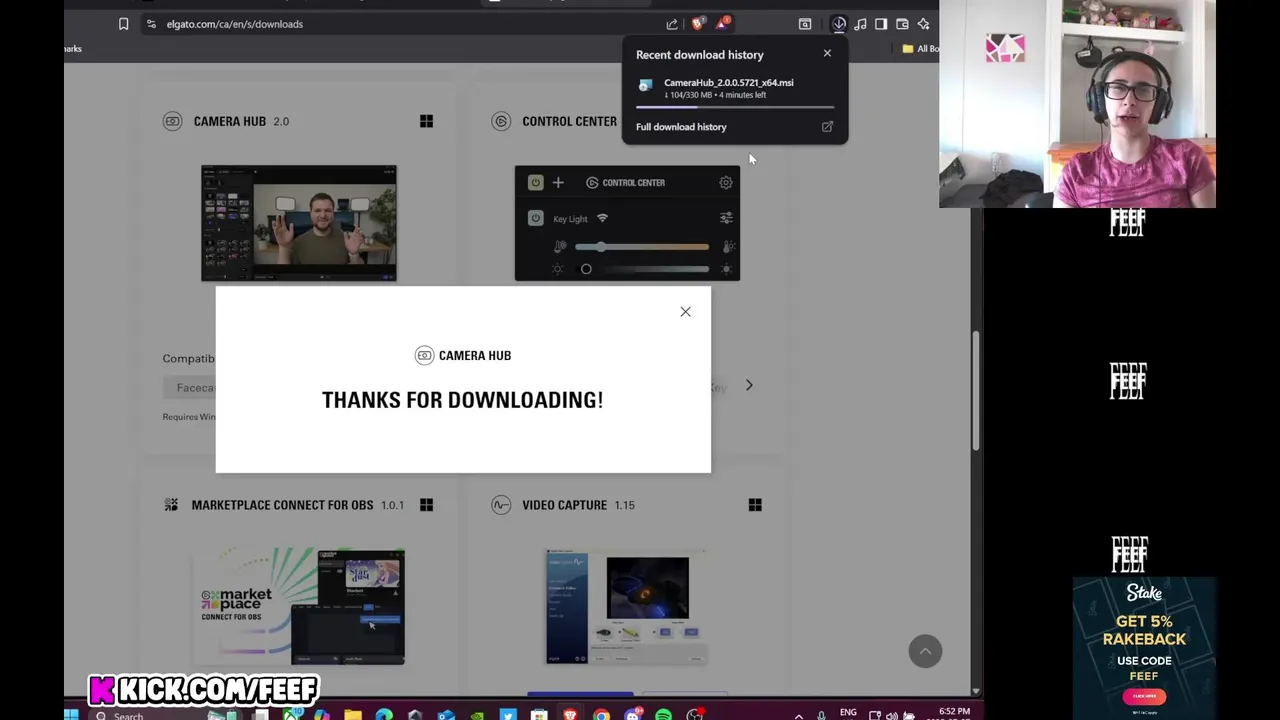The image size is (1280, 720).
Task: Click the CameraHub msi installer file icon
Action: (645, 86)
